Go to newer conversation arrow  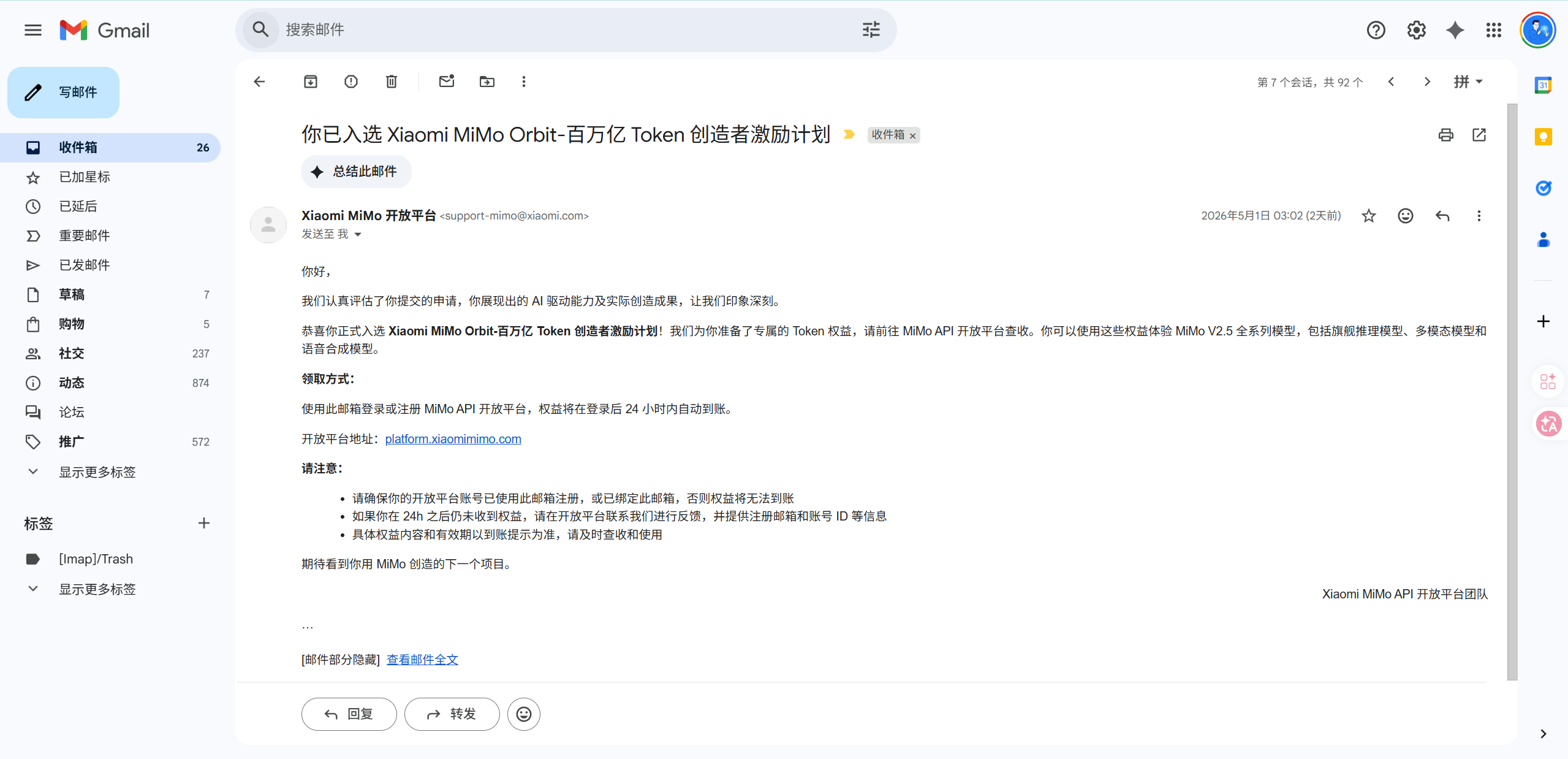[x=1391, y=82]
